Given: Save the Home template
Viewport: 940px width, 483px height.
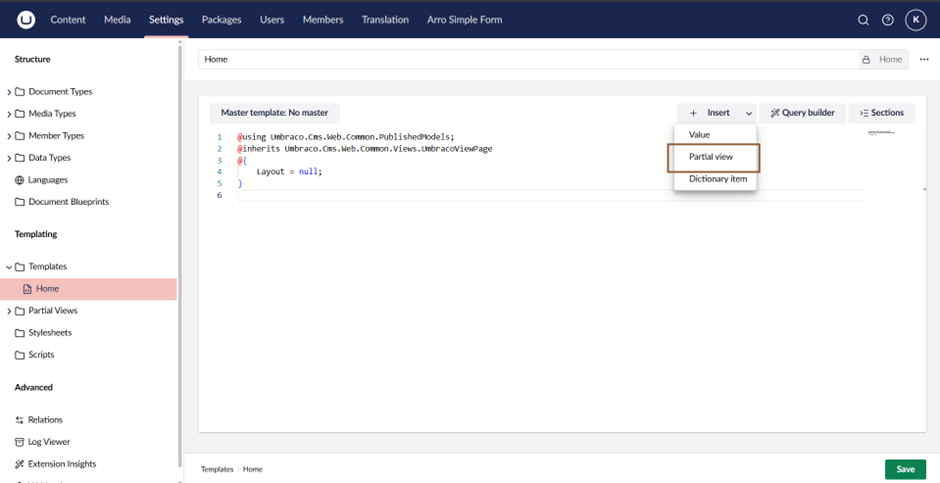Looking at the screenshot, I should pos(905,469).
